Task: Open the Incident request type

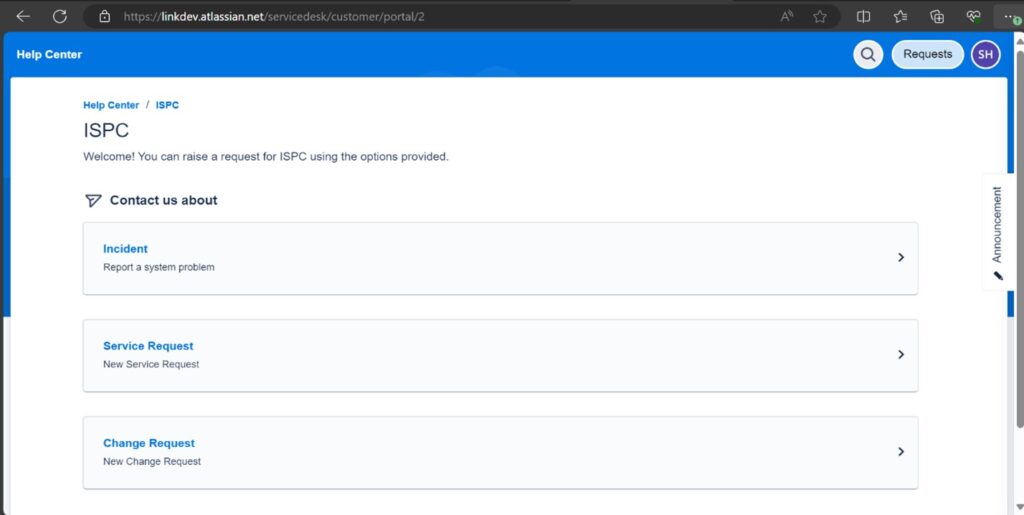Action: [500, 258]
